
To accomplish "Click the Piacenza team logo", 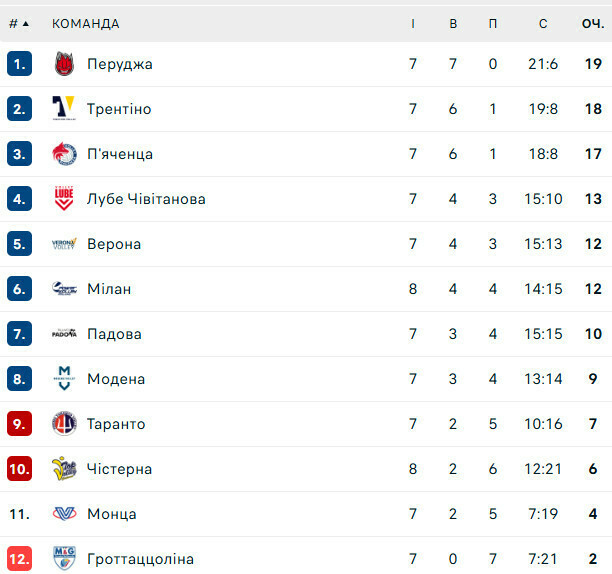I will coord(64,154).
